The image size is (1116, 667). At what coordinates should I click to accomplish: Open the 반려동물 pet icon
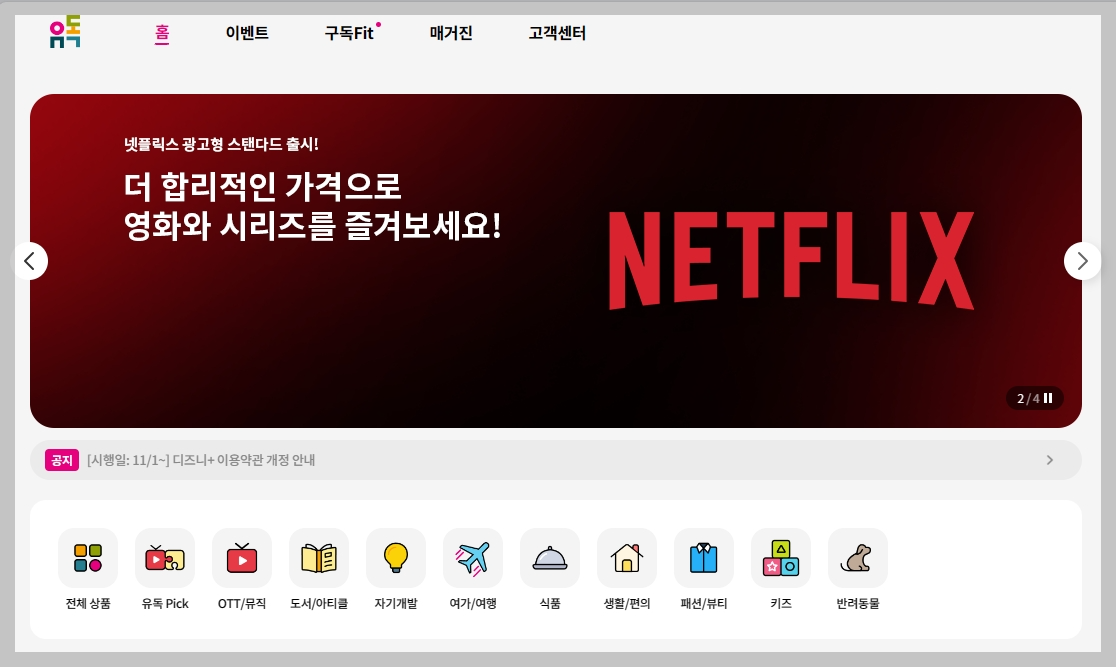click(858, 558)
